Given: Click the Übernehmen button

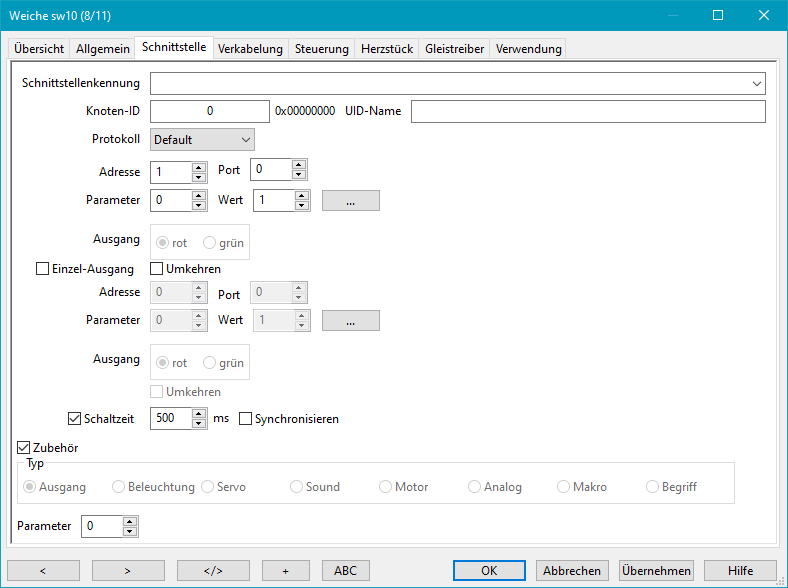Looking at the screenshot, I should 656,570.
